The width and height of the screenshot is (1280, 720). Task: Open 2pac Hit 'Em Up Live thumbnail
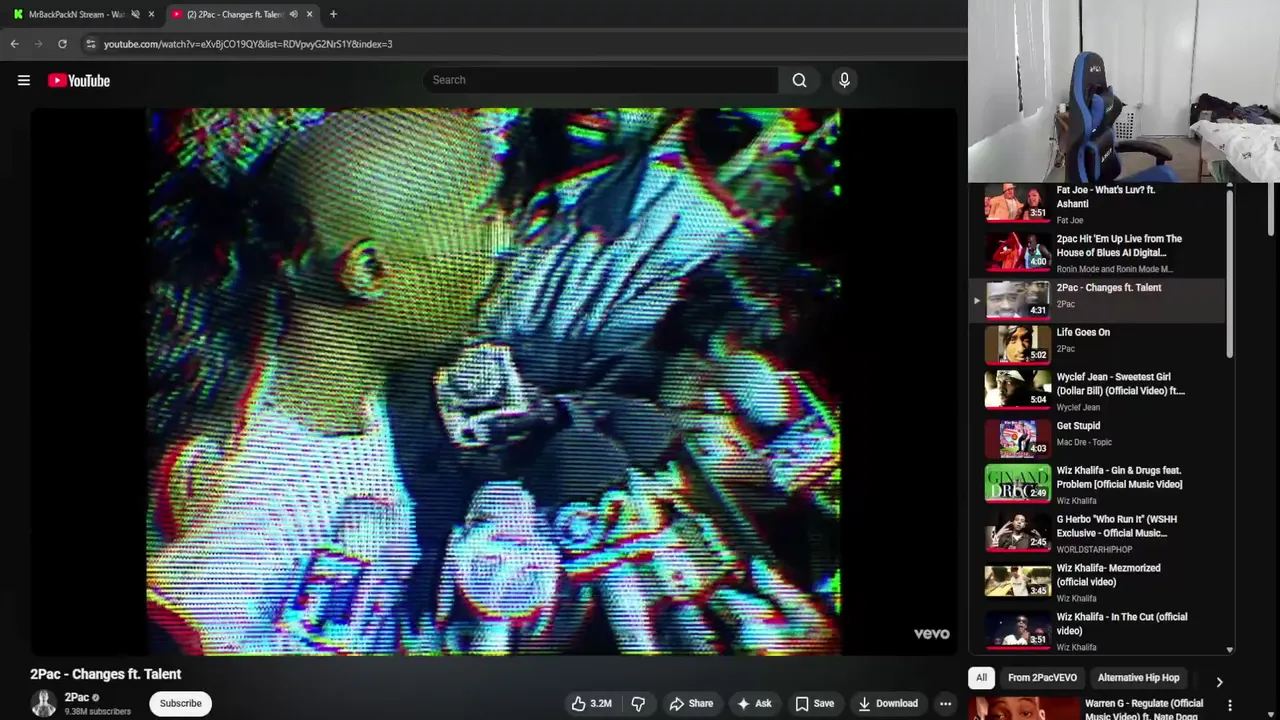click(x=1018, y=250)
